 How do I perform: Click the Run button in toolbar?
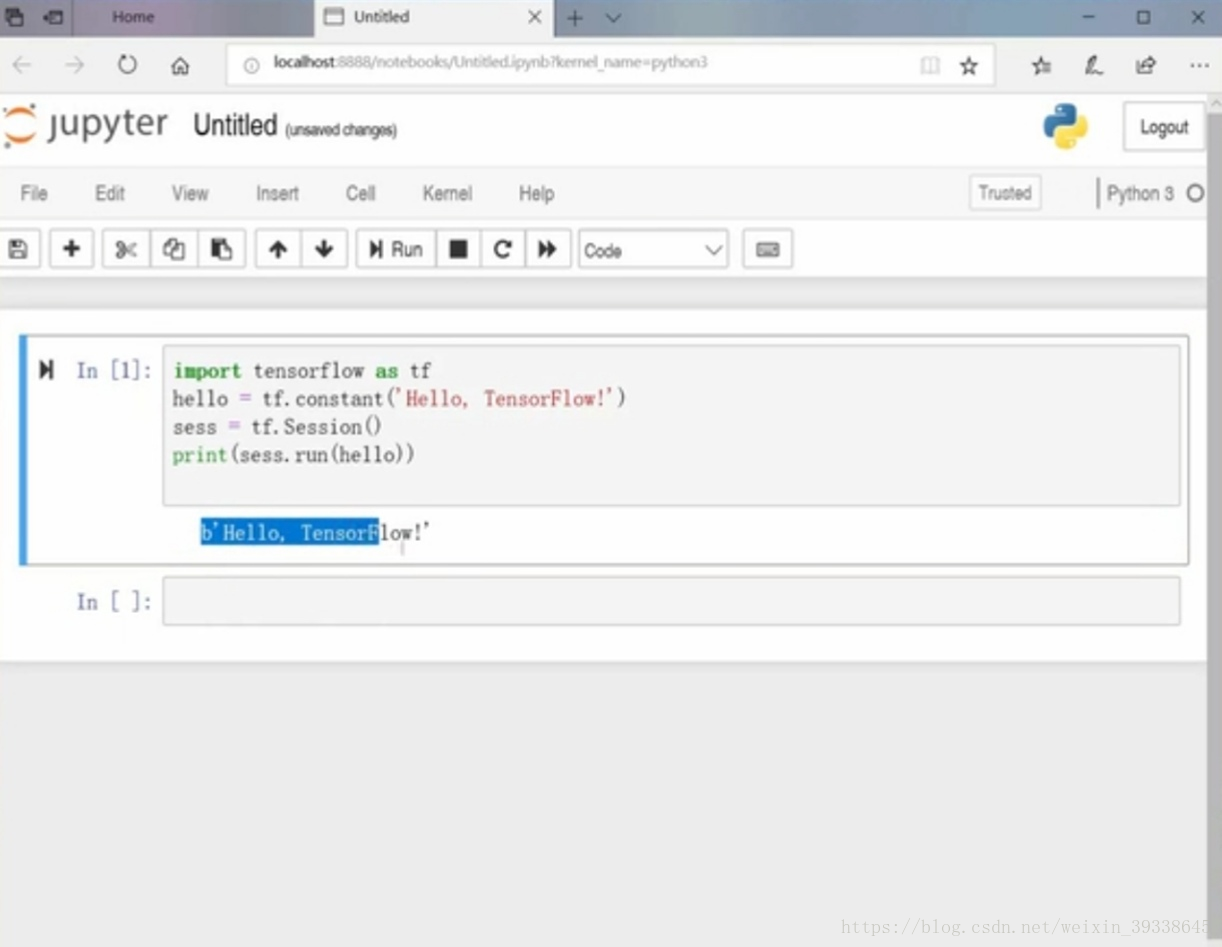pyautogui.click(x=396, y=250)
